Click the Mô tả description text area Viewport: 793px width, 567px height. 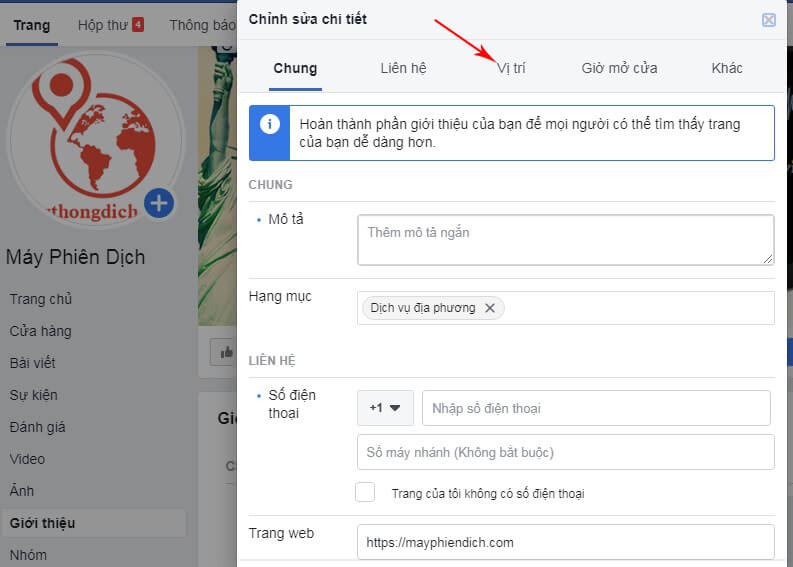point(565,240)
